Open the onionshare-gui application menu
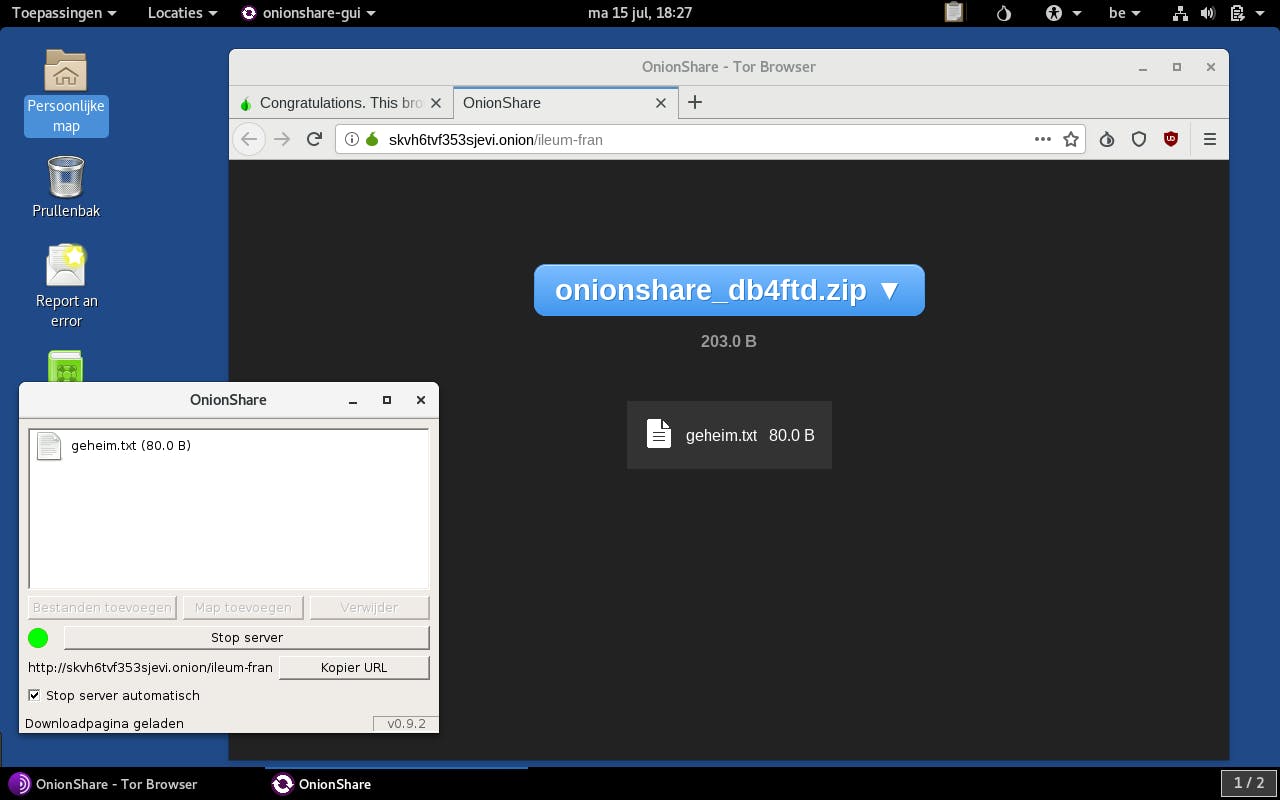This screenshot has width=1280, height=800. click(308, 13)
